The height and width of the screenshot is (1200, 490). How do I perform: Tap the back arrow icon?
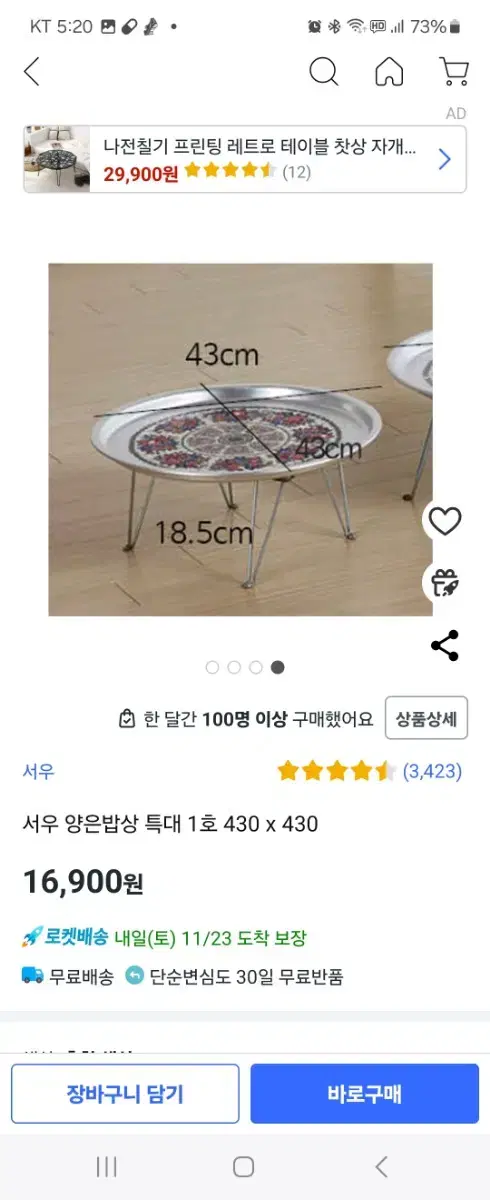click(32, 72)
